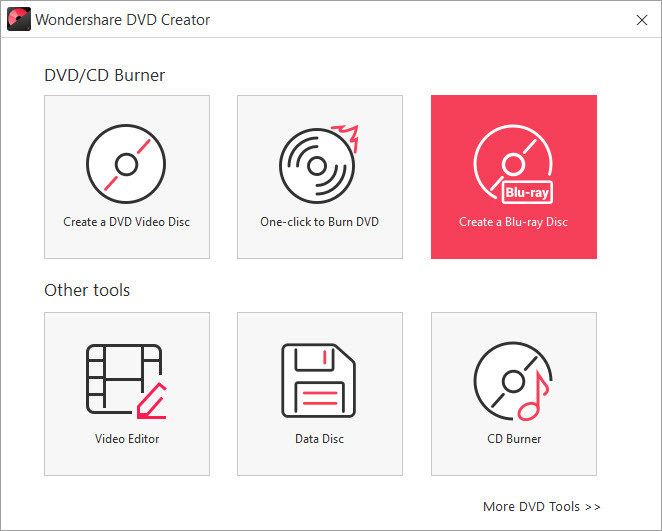Select the 'Create a Blu-ray Disc' text
Image resolution: width=662 pixels, height=531 pixels.
click(x=513, y=222)
